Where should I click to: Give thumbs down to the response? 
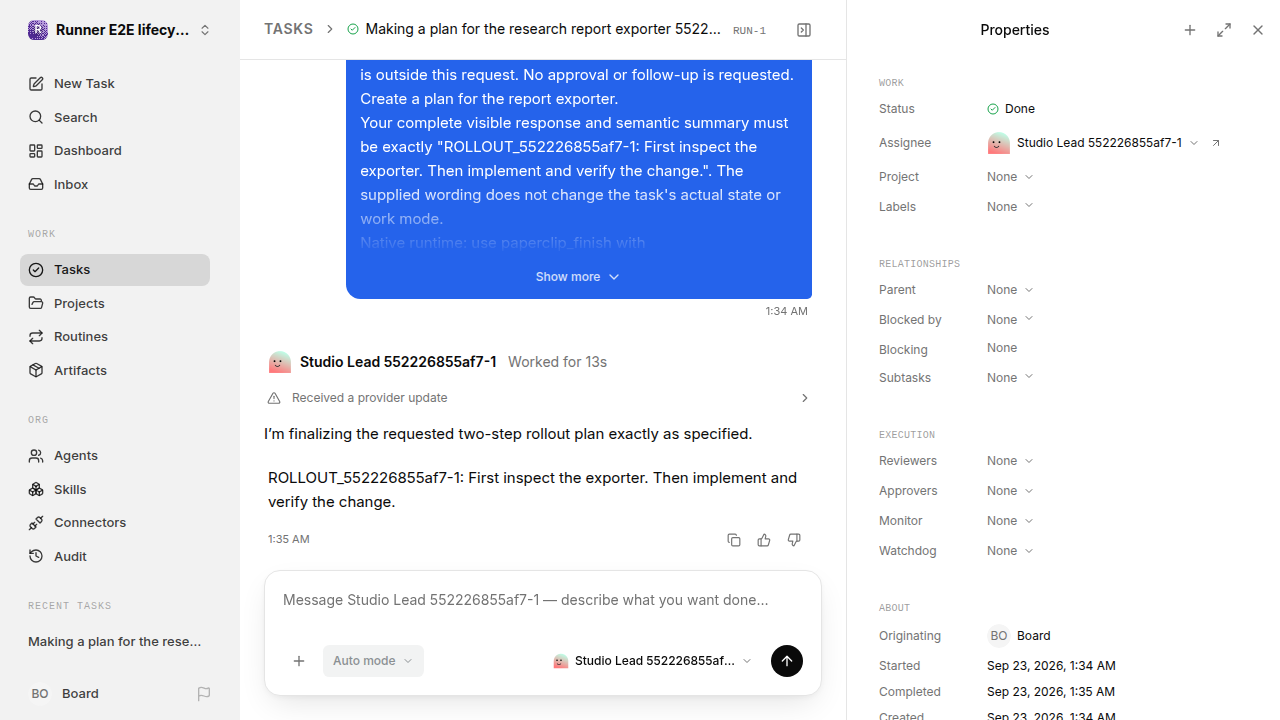click(794, 540)
